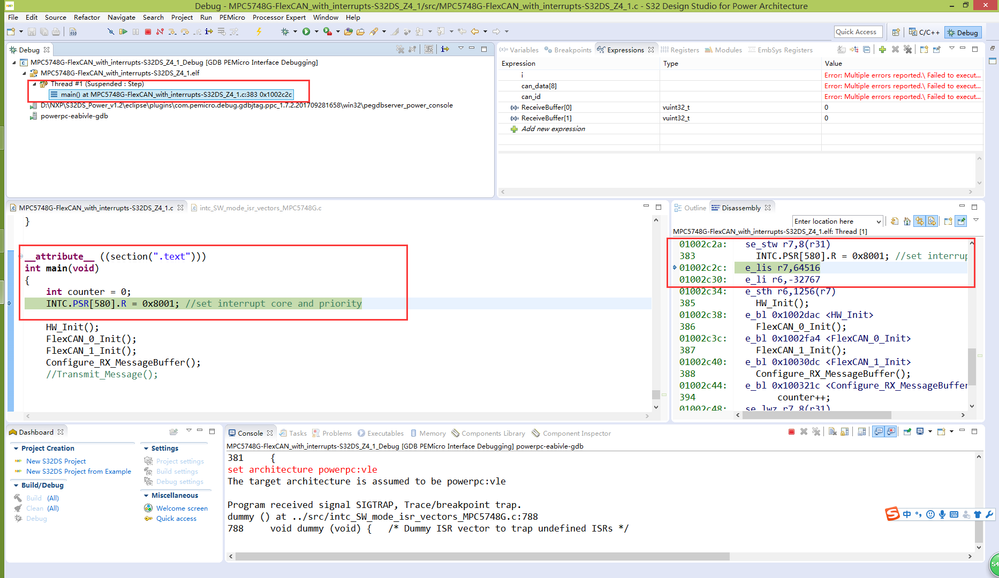Open the Display Selected Console dropdown
The image size is (999, 578).
pos(930,432)
